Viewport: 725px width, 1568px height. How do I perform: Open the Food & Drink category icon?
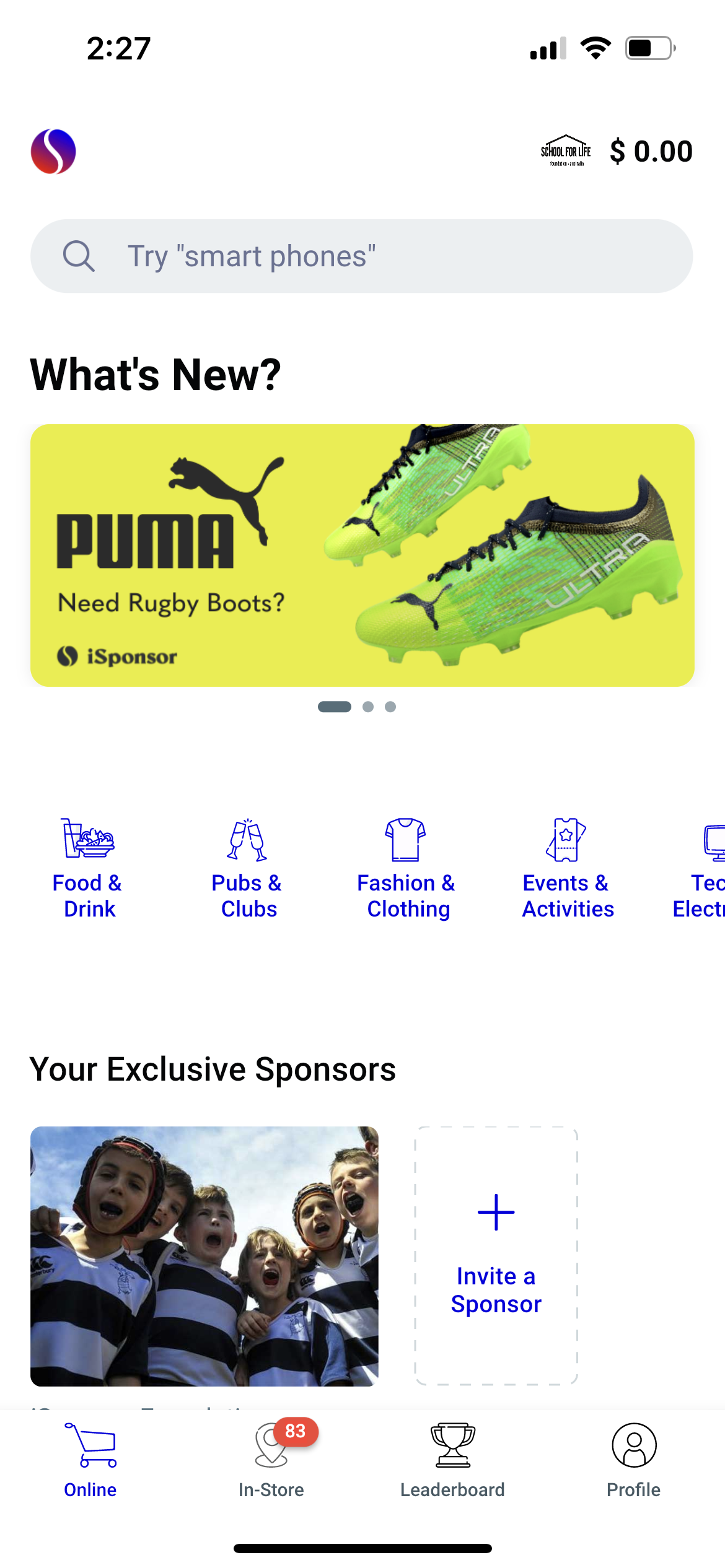coord(87,838)
